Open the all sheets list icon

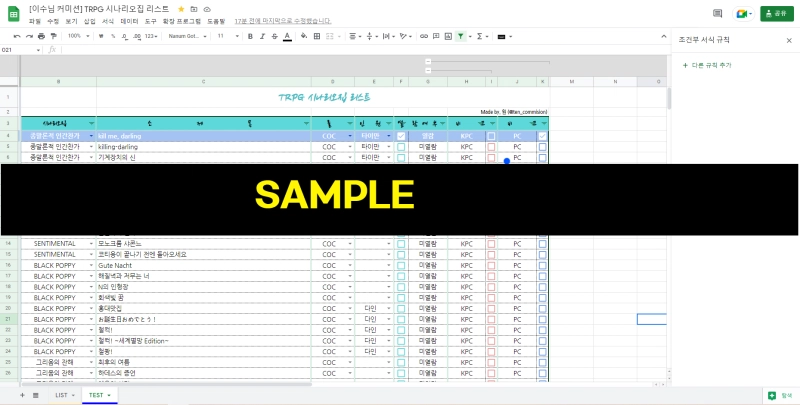(36, 395)
